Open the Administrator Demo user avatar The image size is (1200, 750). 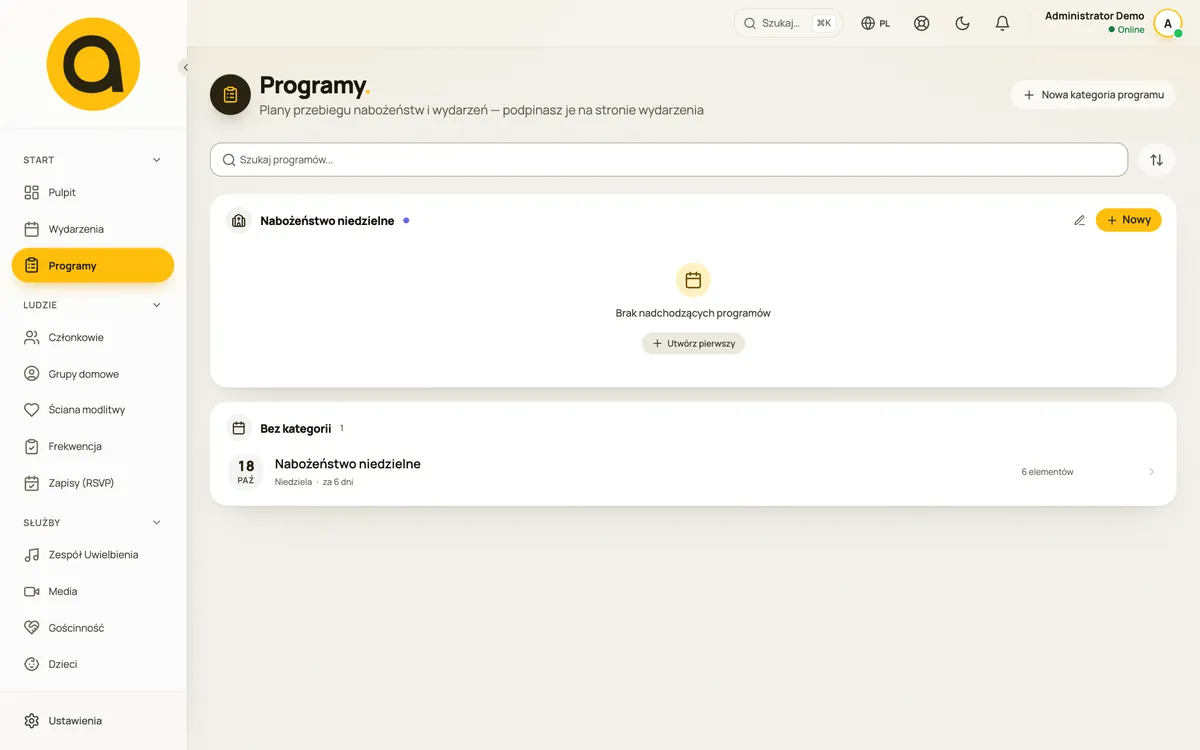pyautogui.click(x=1168, y=24)
